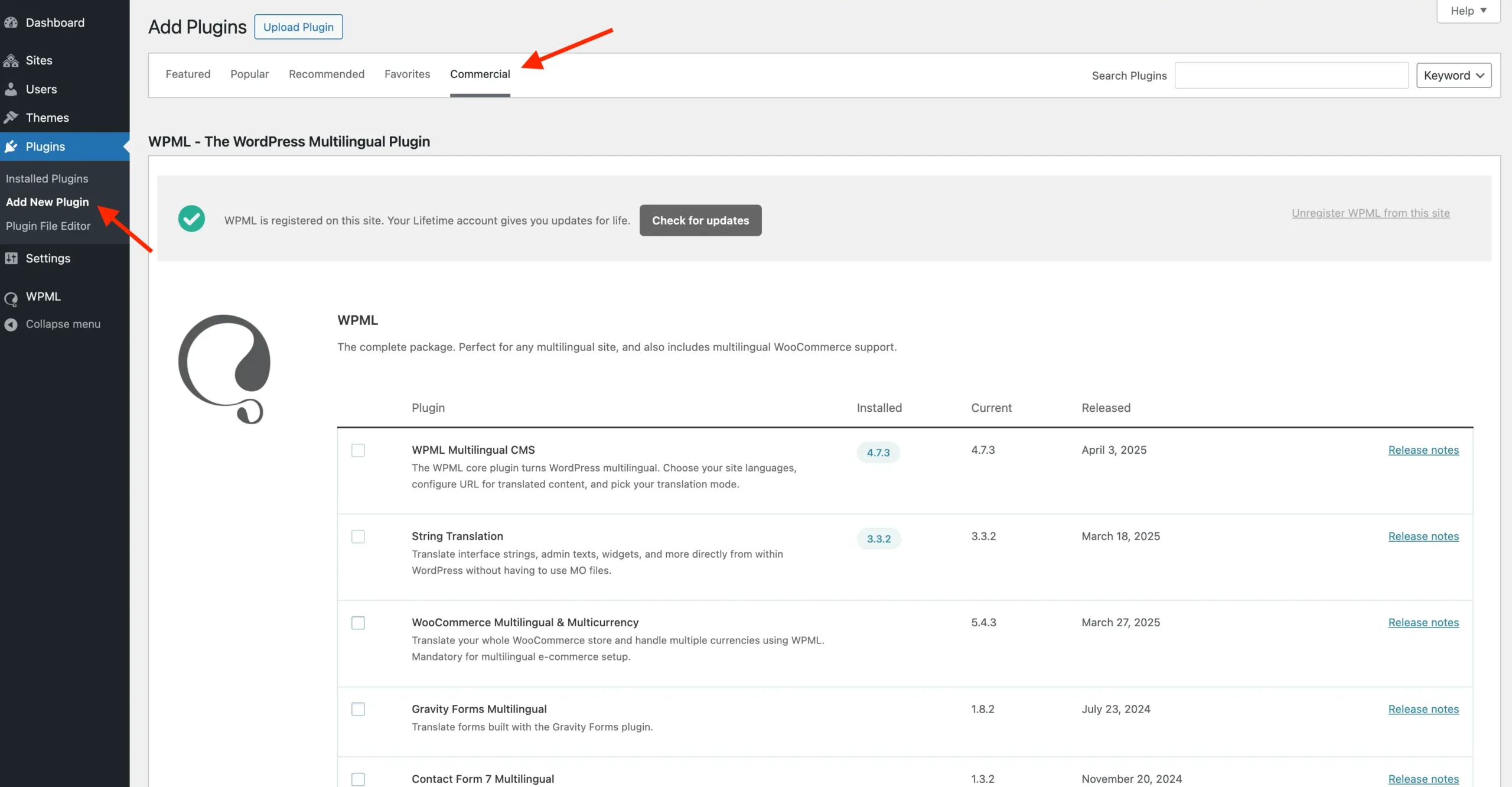Open Plugin File Editor submenu item
The image size is (1512, 787).
(48, 226)
